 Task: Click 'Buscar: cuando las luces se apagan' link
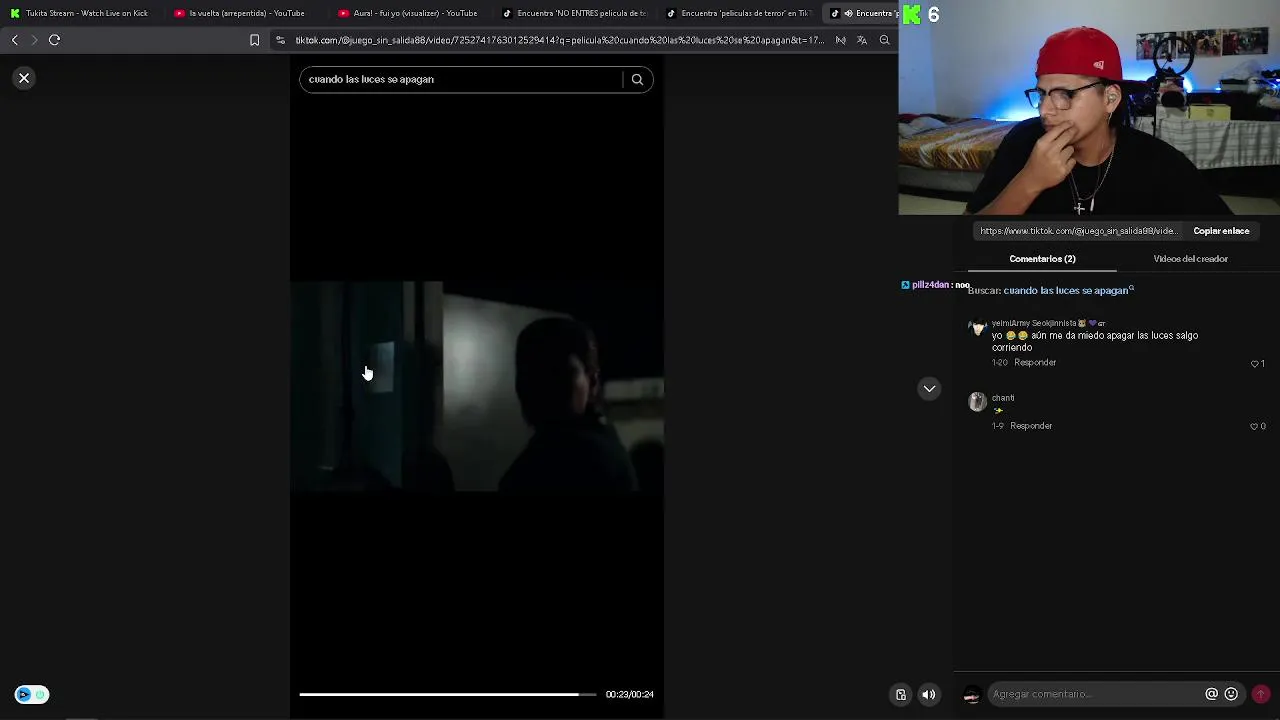(1051, 290)
